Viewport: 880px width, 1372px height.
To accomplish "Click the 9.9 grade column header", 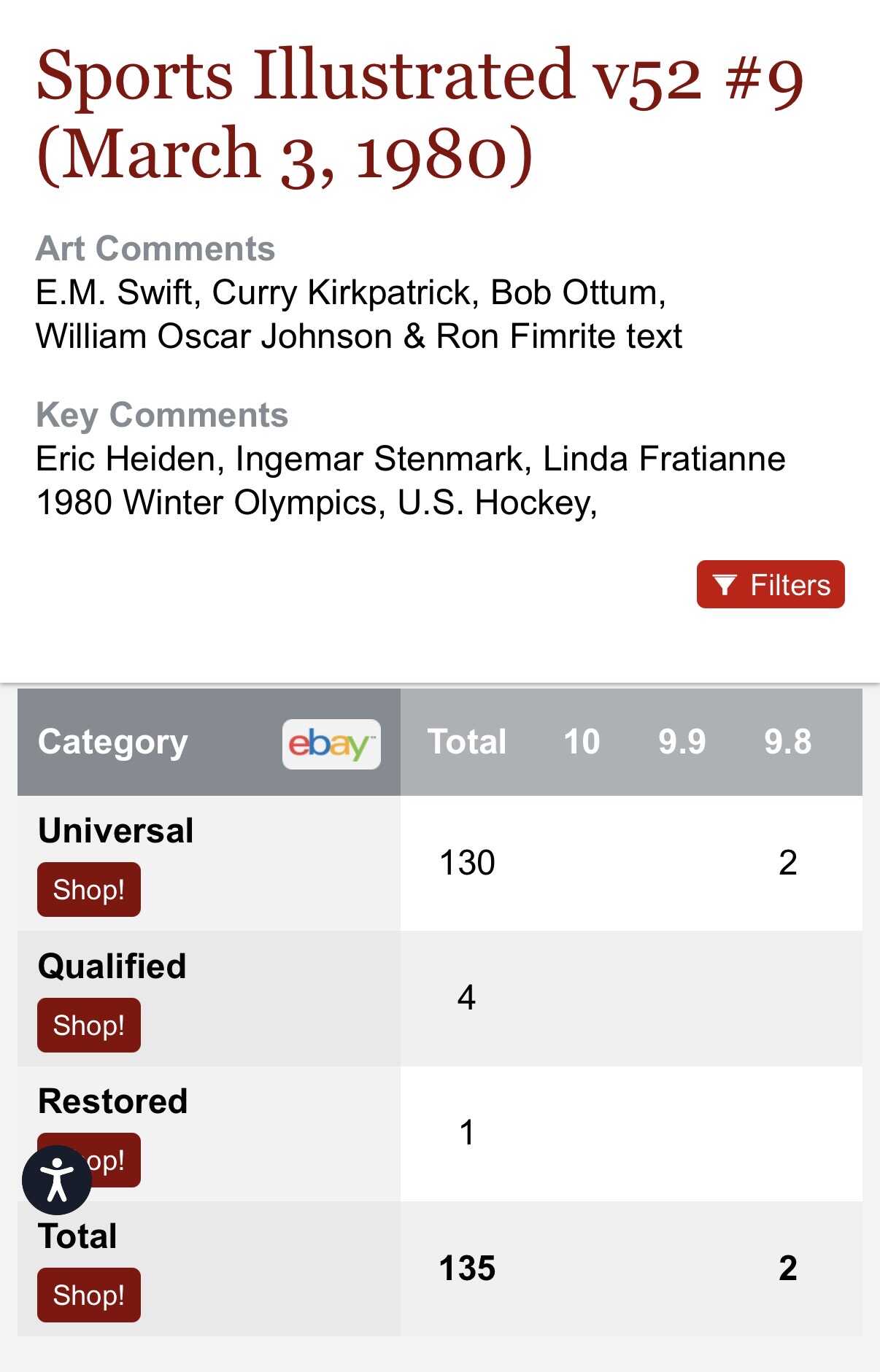I will [x=682, y=742].
